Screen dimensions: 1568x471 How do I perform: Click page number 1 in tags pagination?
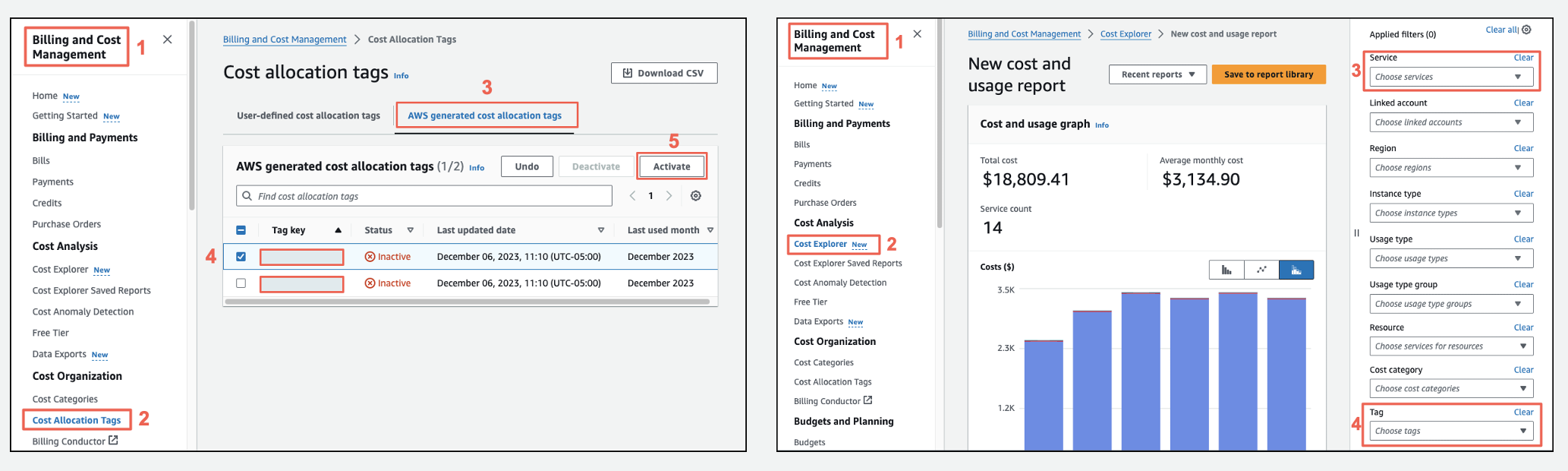[x=650, y=196]
